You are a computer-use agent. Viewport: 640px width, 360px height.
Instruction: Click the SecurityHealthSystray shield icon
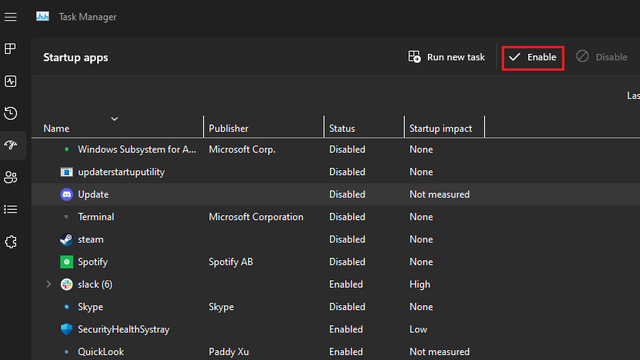[x=67, y=329]
